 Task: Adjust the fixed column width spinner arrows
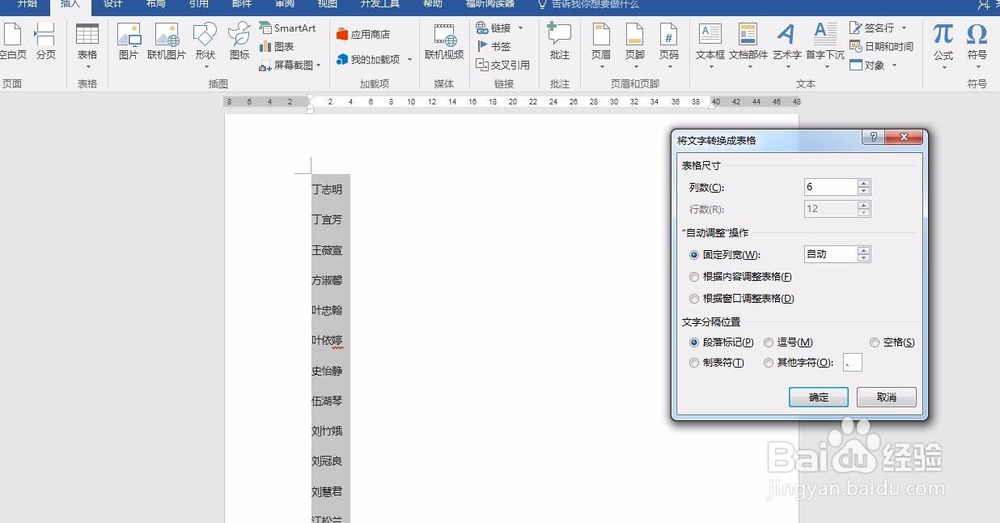coord(864,254)
